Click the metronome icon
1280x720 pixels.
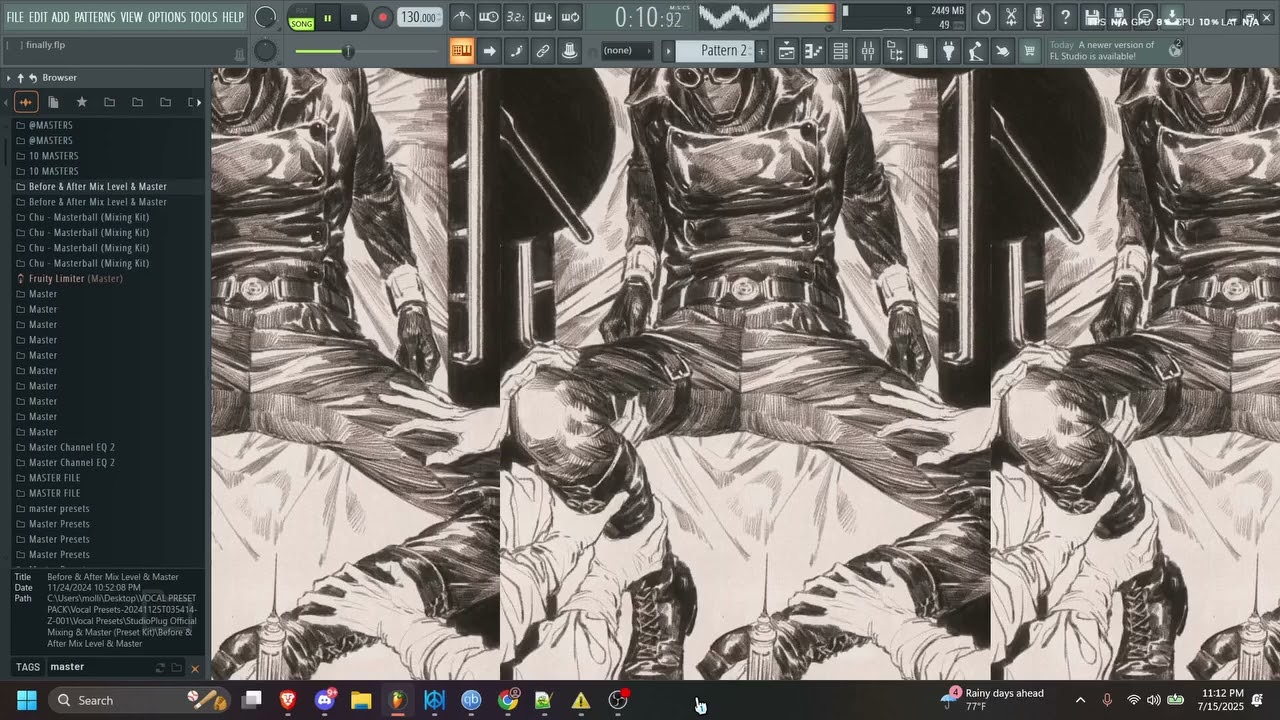pyautogui.click(x=461, y=17)
